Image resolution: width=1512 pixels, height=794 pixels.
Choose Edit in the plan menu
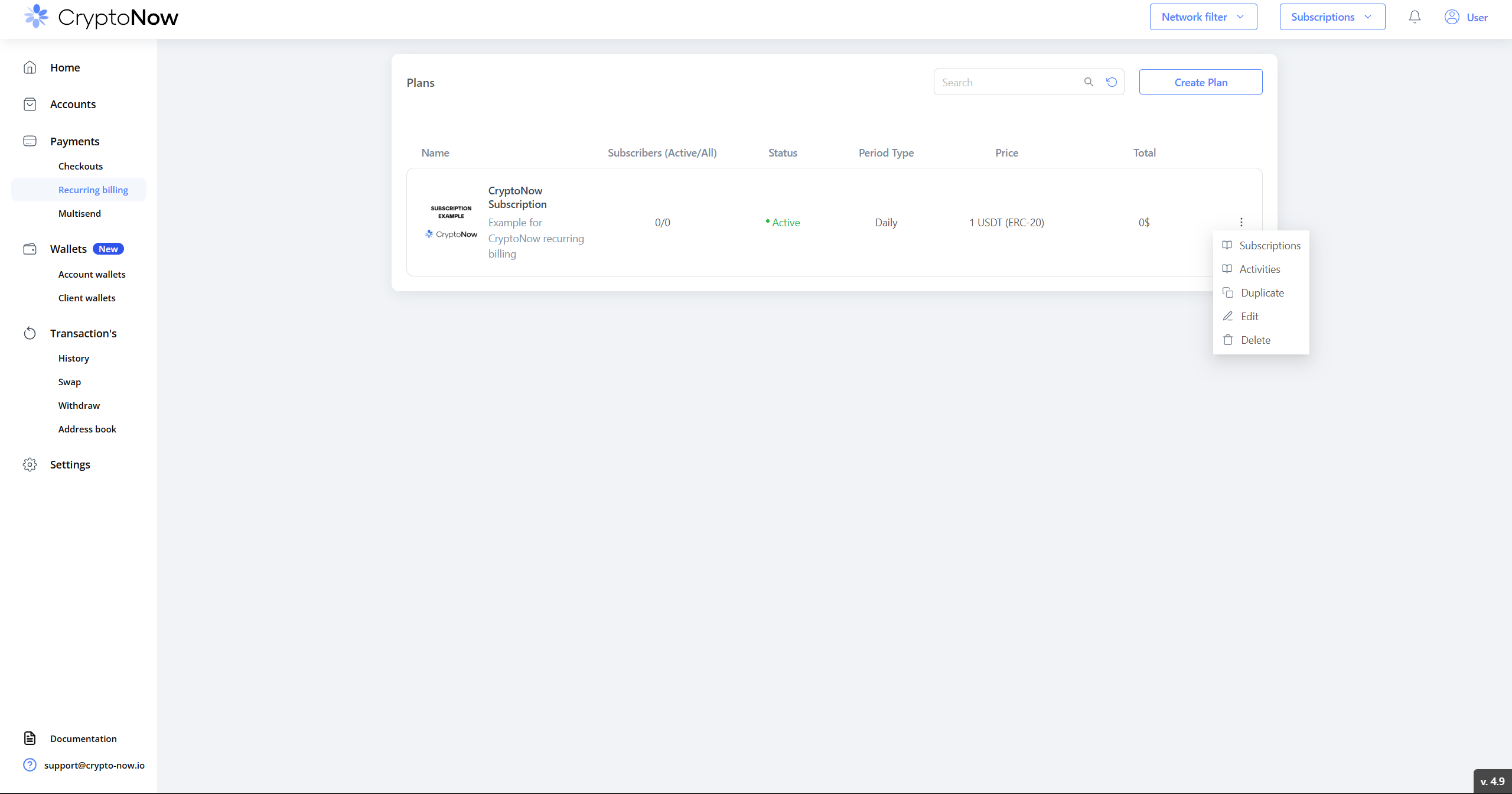coord(1261,316)
